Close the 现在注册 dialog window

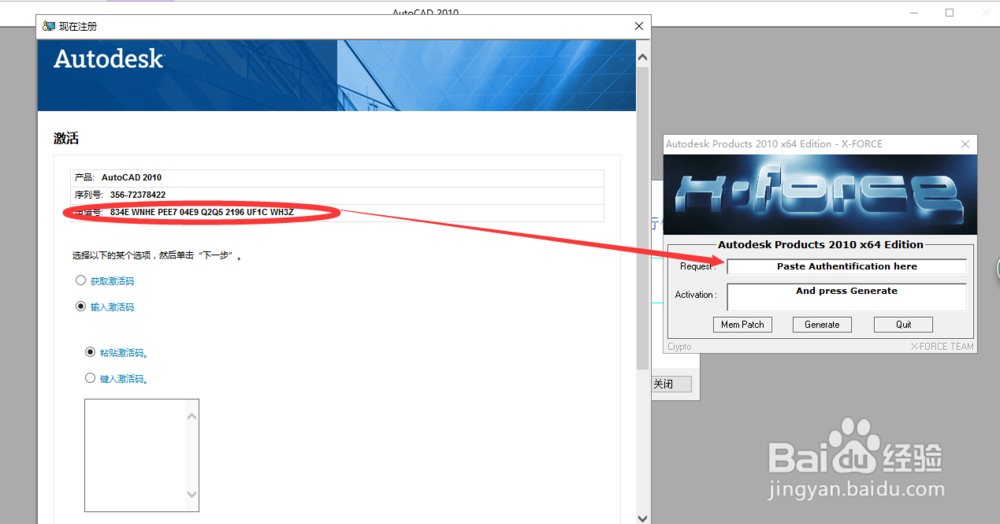(x=639, y=26)
